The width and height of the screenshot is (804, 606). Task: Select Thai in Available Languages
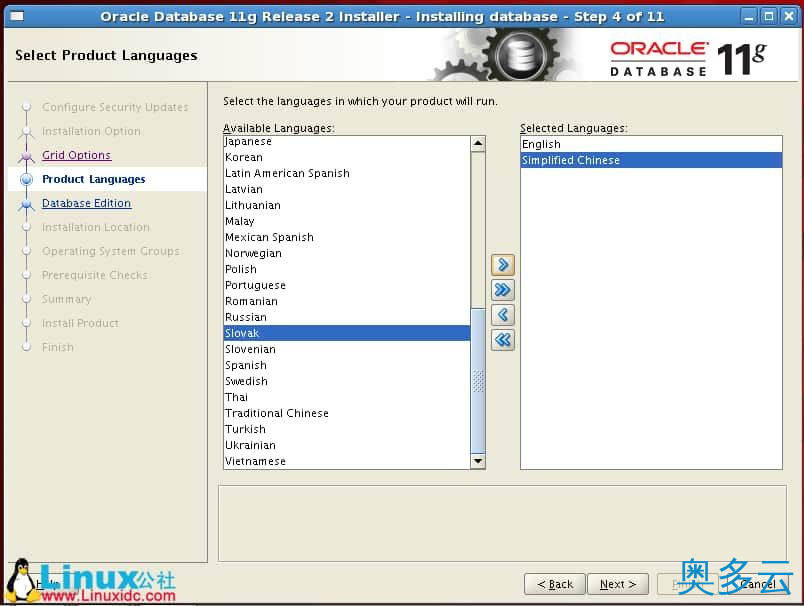347,397
